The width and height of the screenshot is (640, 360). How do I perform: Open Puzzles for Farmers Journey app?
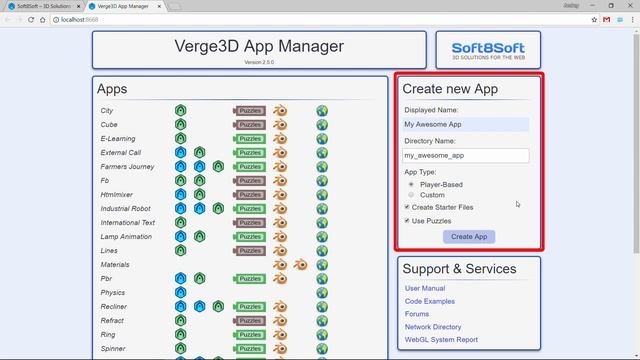pyautogui.click(x=249, y=167)
